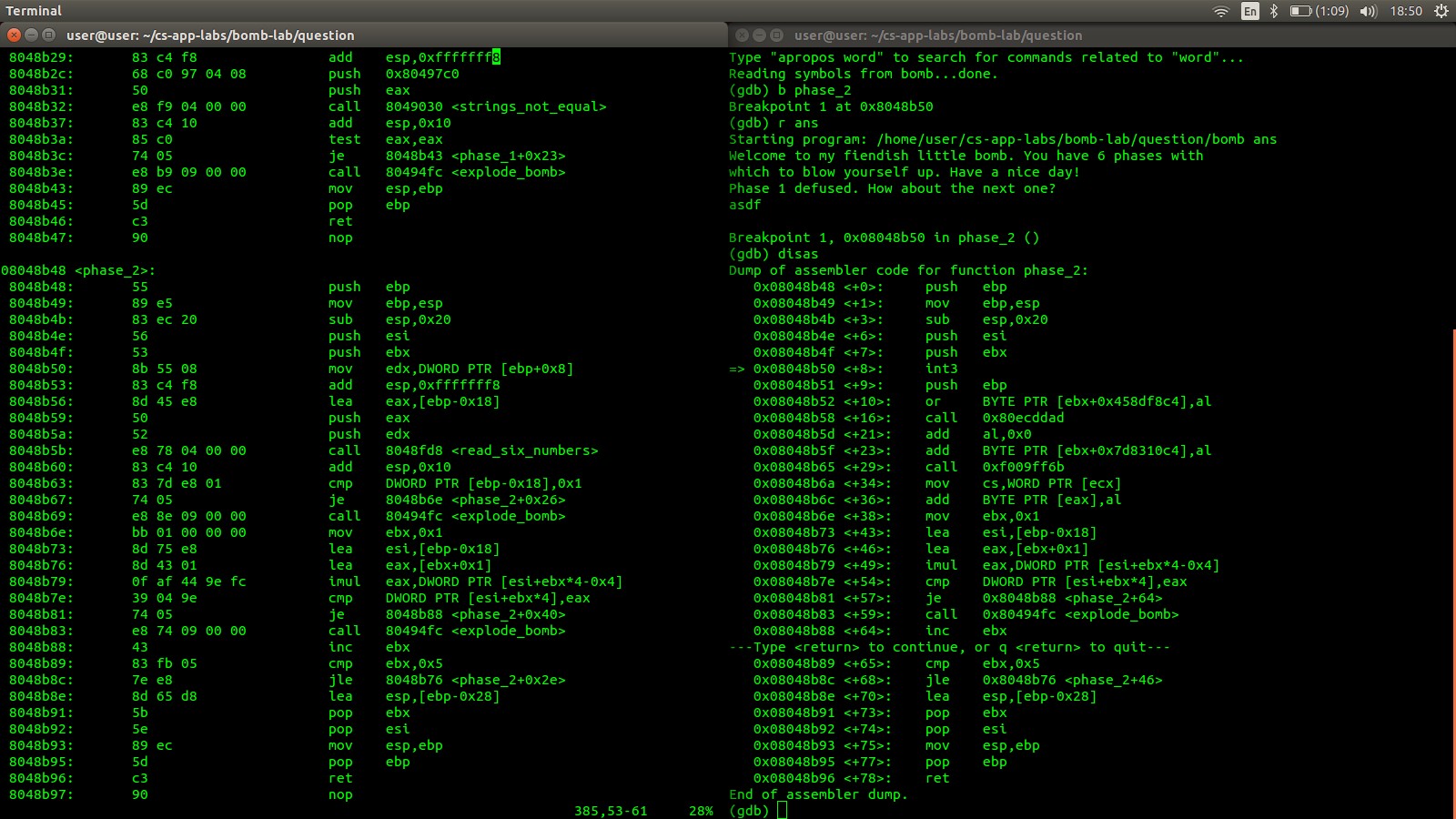Image resolution: width=1456 pixels, height=819 pixels.
Task: Focus the right terminal title bar
Action: pos(1092,35)
